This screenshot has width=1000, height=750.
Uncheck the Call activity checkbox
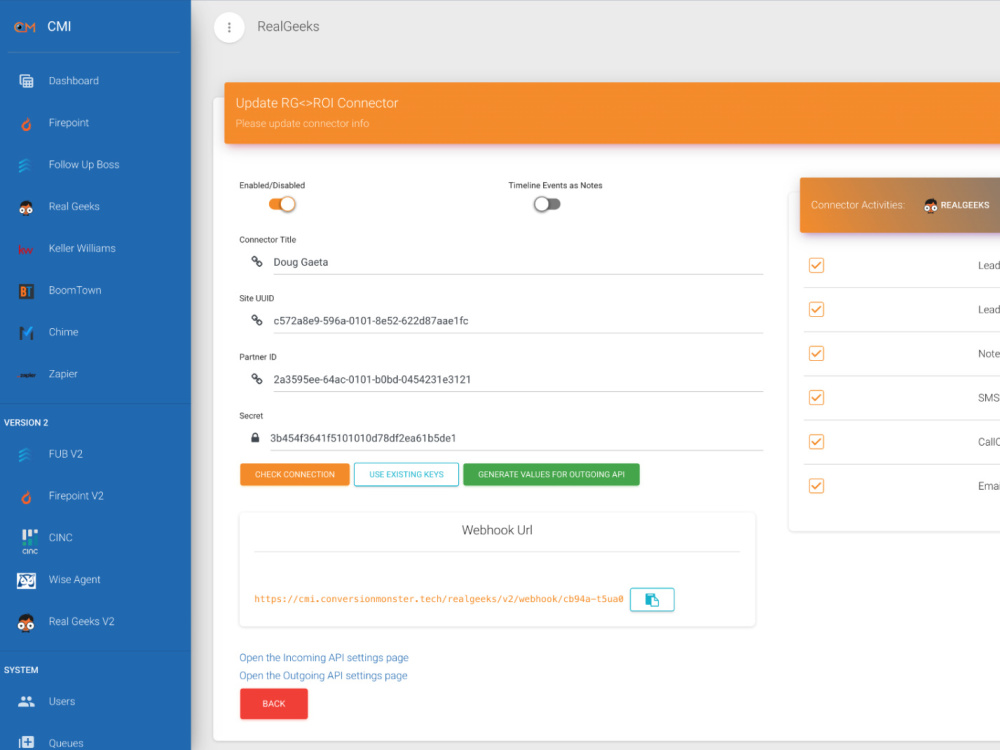(x=816, y=441)
